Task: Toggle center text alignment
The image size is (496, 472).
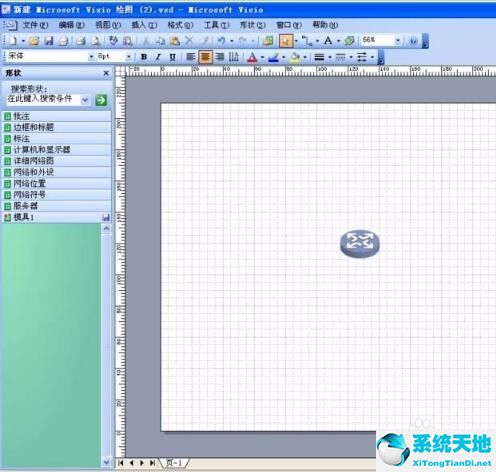Action: (205, 57)
